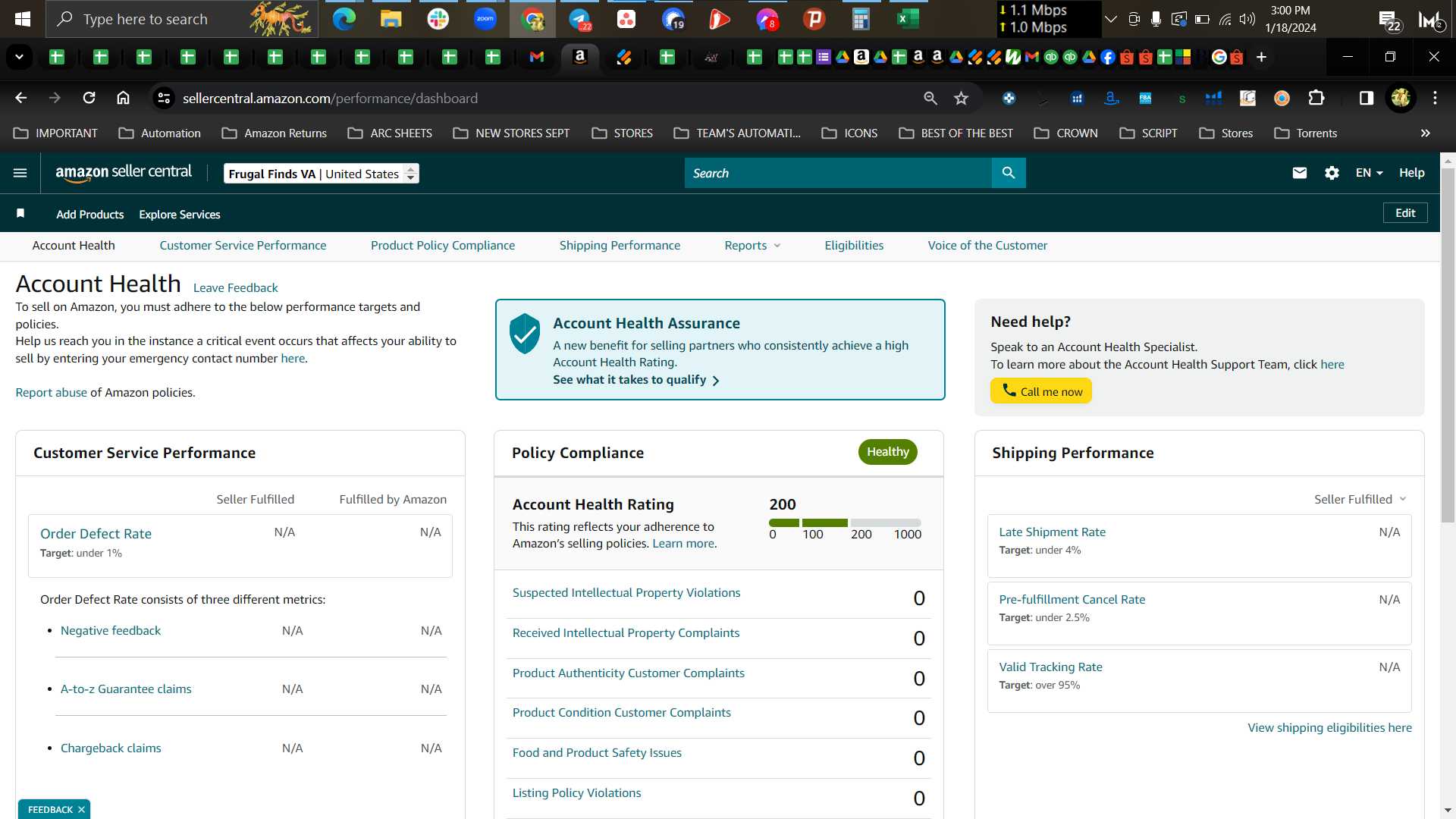Show more bookmarks with the double chevron

(x=1426, y=133)
